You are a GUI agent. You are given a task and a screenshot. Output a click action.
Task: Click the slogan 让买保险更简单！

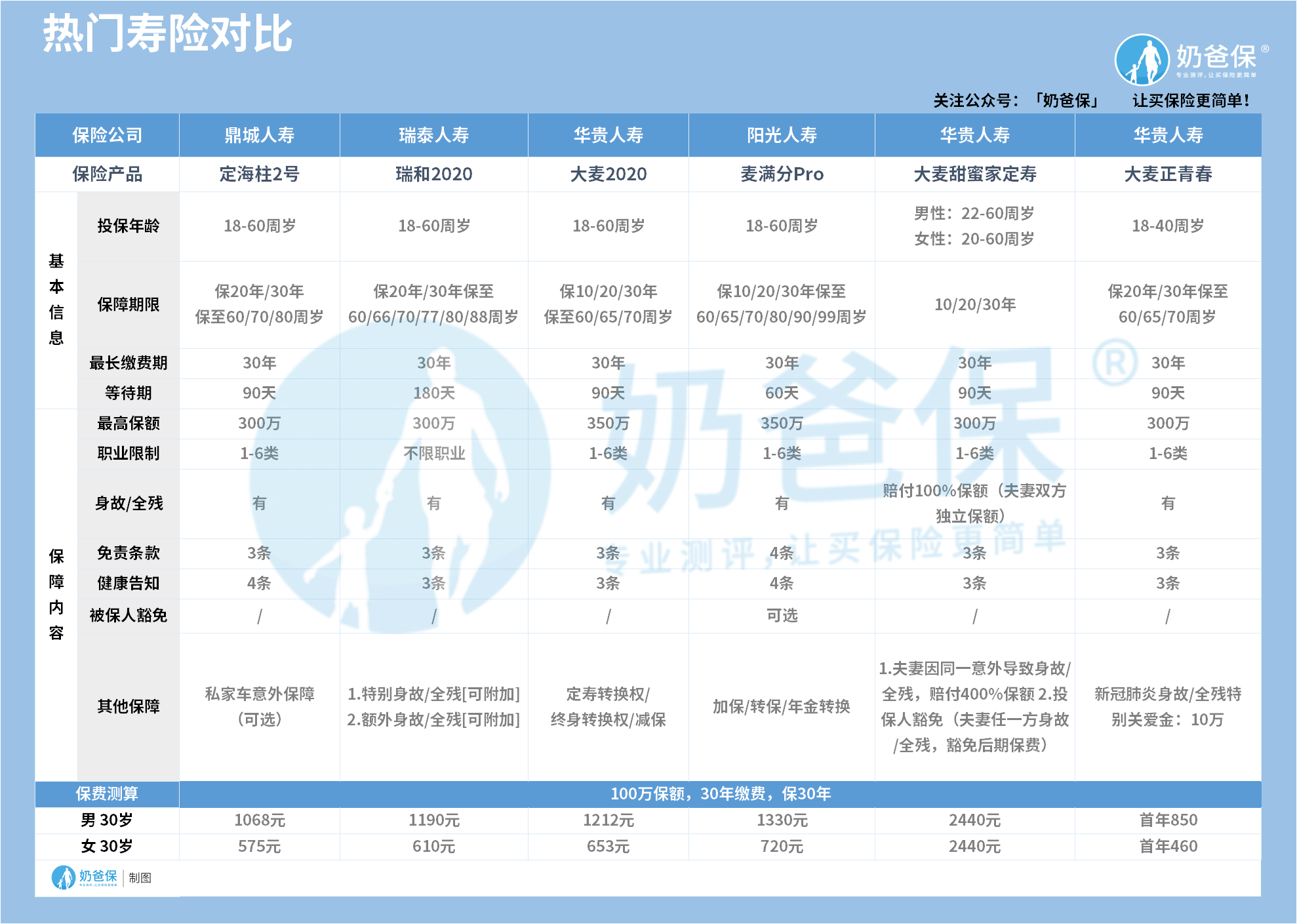coord(1192,100)
